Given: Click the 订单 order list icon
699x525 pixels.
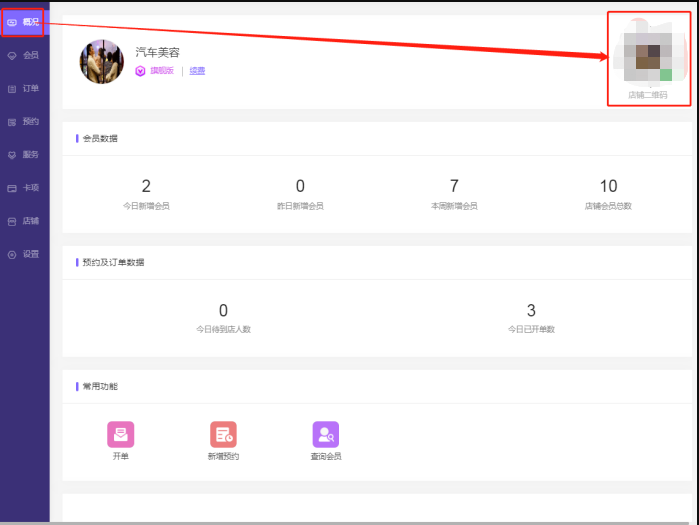Looking at the screenshot, I should click(12, 89).
